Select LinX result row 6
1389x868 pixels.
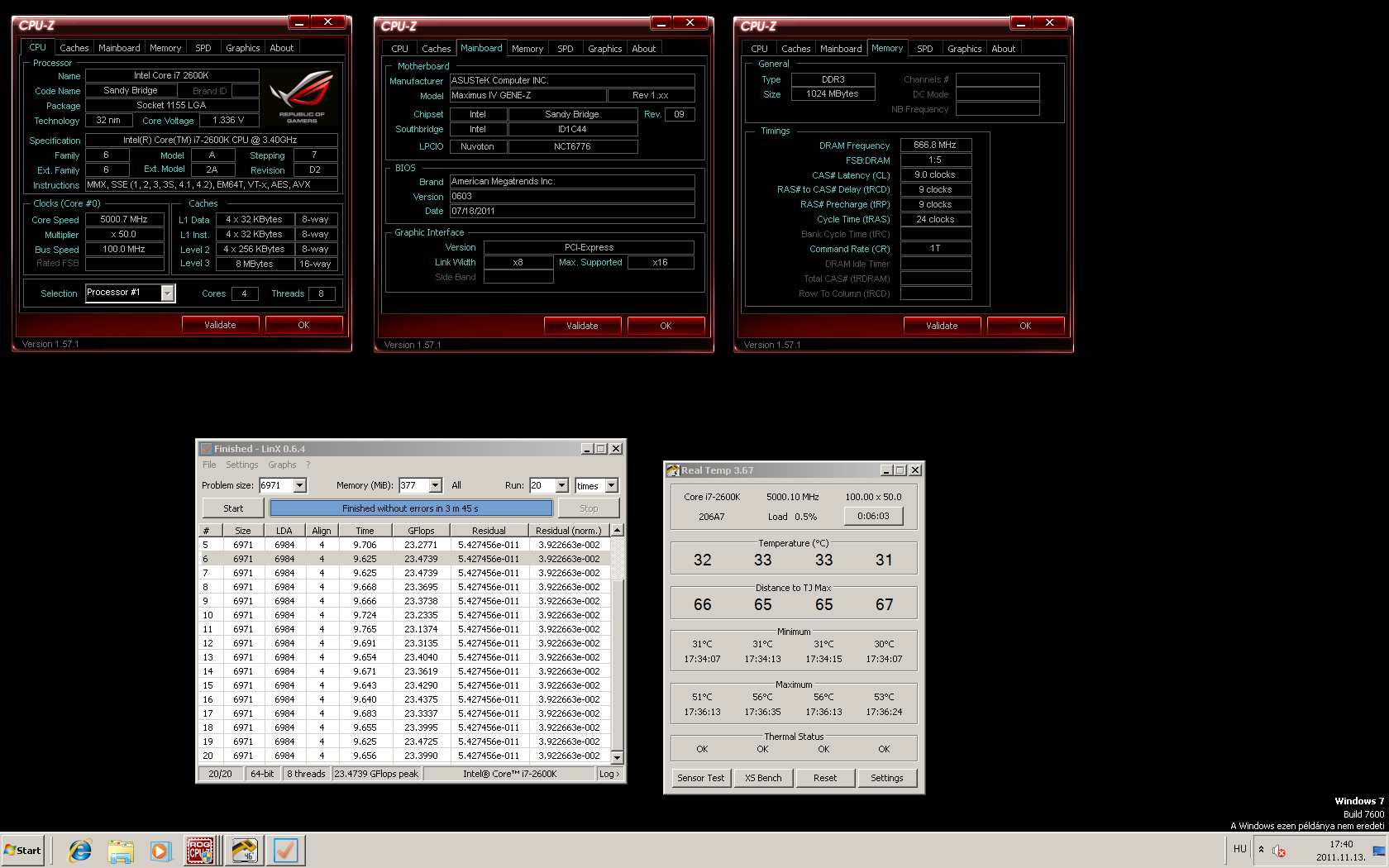pyautogui.click(x=404, y=559)
